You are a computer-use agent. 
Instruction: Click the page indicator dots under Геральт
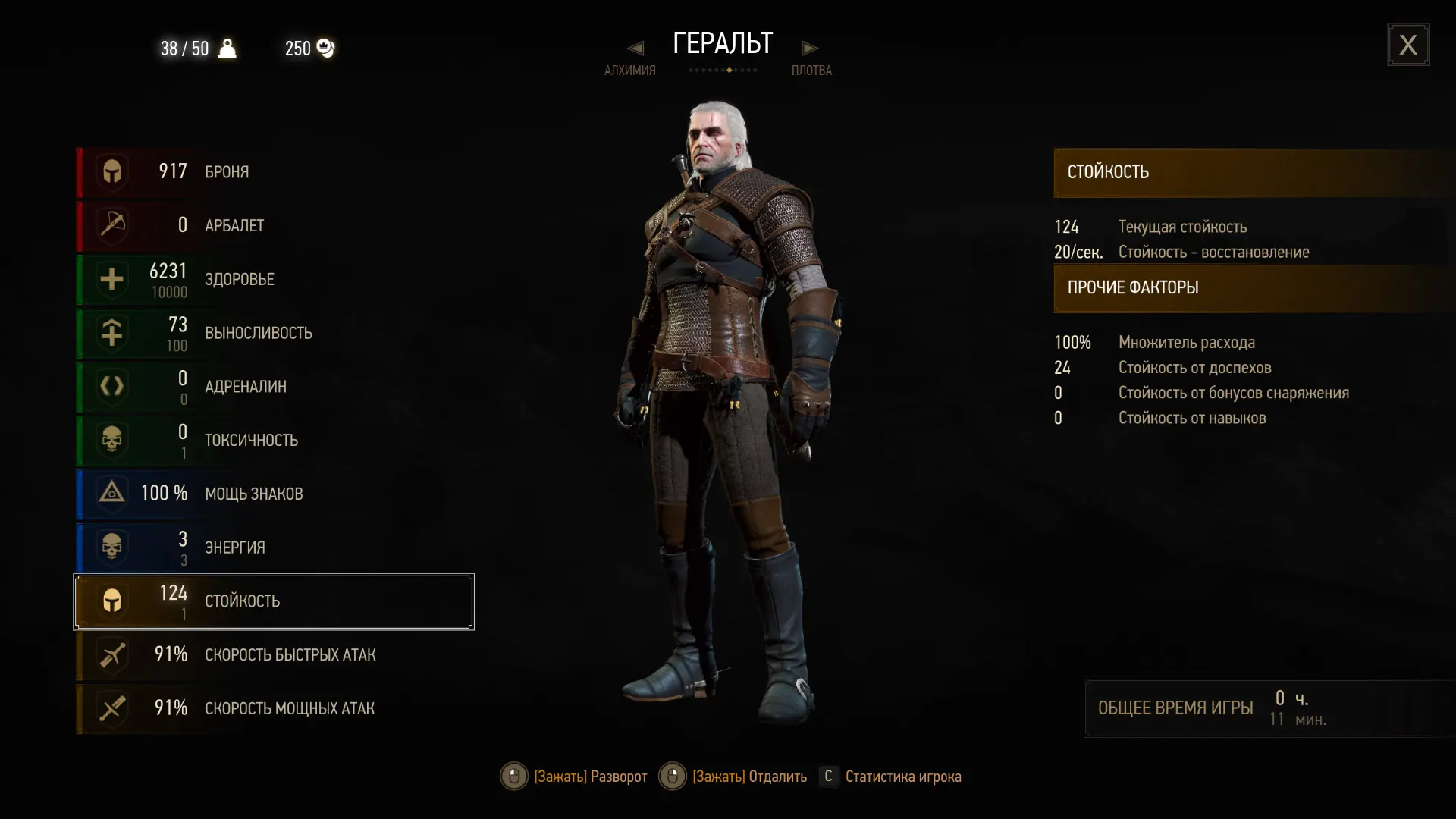point(723,71)
